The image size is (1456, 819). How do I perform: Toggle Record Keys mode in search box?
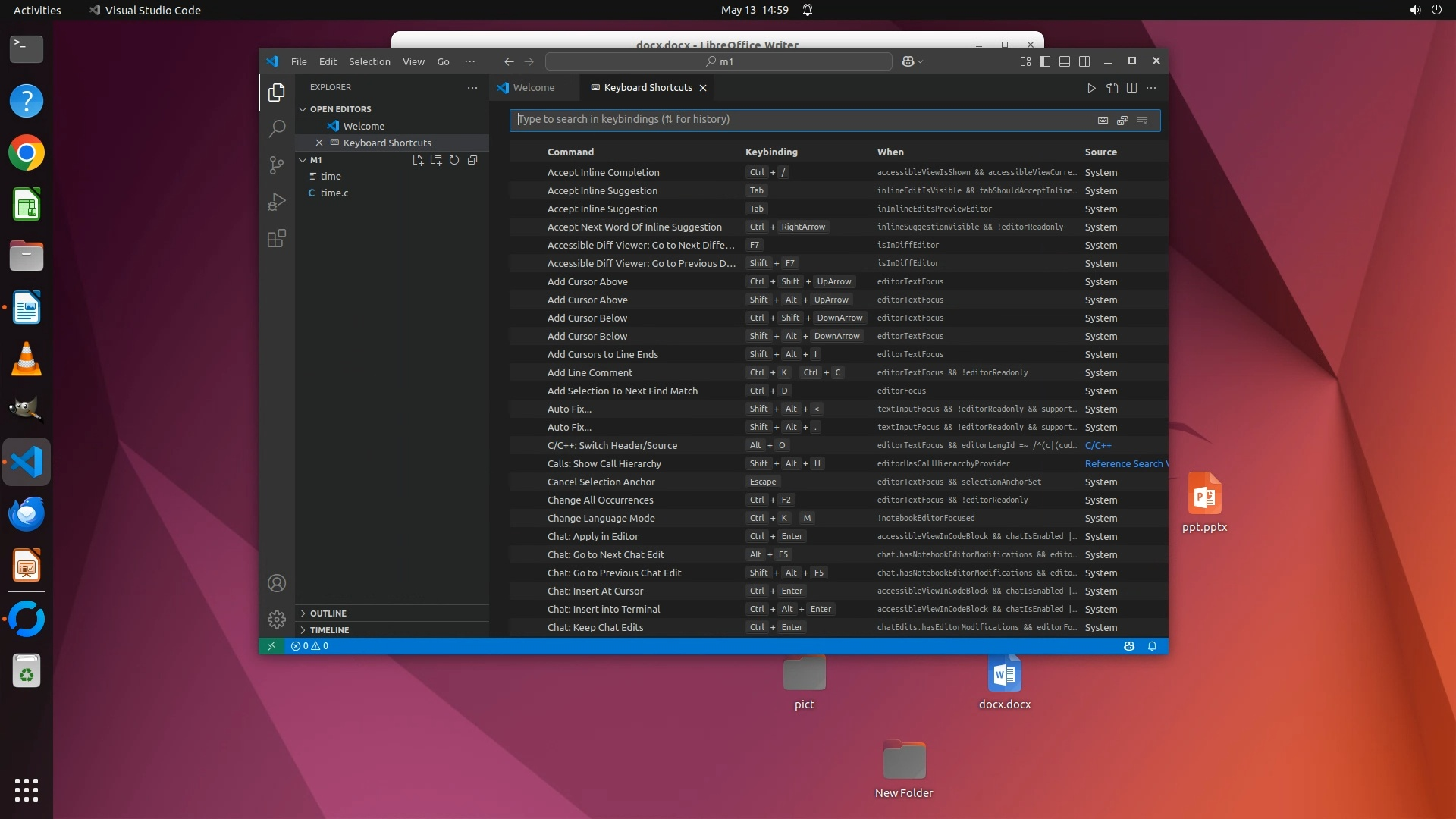(1103, 120)
